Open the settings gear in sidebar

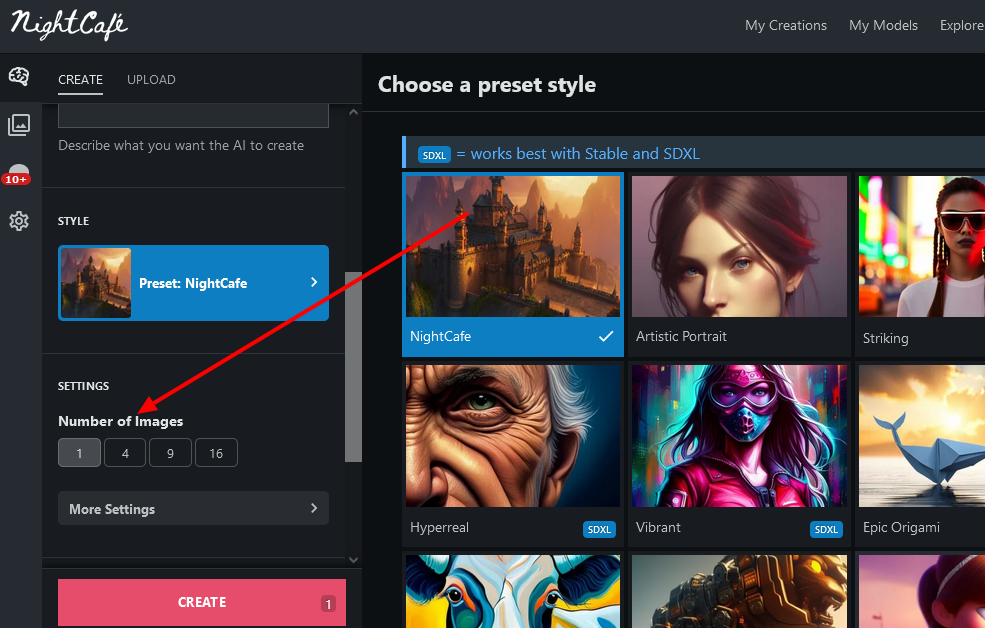click(x=19, y=221)
